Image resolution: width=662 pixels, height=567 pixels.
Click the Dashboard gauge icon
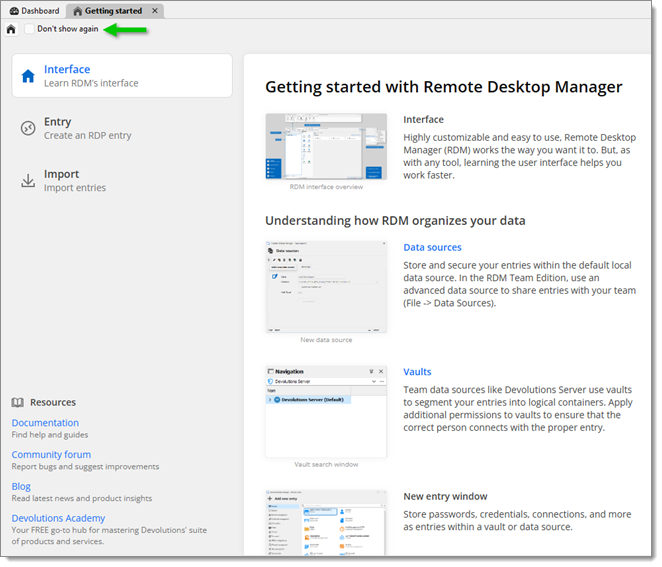click(x=14, y=11)
